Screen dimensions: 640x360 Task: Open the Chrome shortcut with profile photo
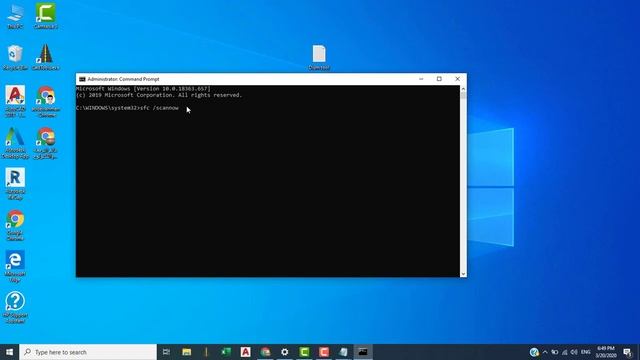coord(46,102)
